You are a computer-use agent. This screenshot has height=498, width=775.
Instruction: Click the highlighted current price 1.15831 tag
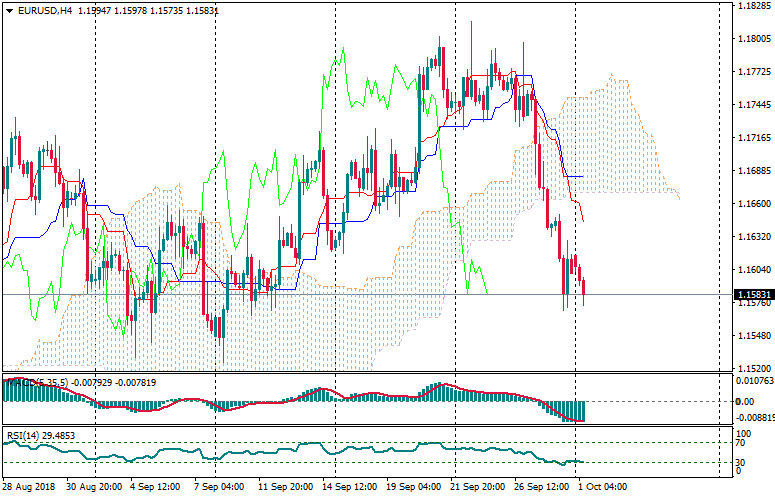pyautogui.click(x=752, y=295)
